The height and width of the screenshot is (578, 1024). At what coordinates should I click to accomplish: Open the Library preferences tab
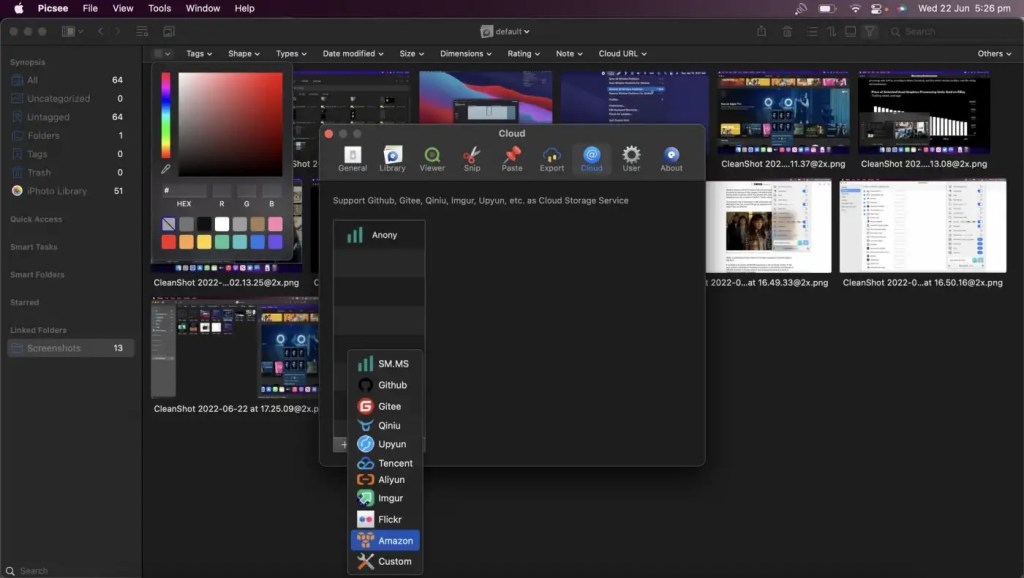coord(392,159)
